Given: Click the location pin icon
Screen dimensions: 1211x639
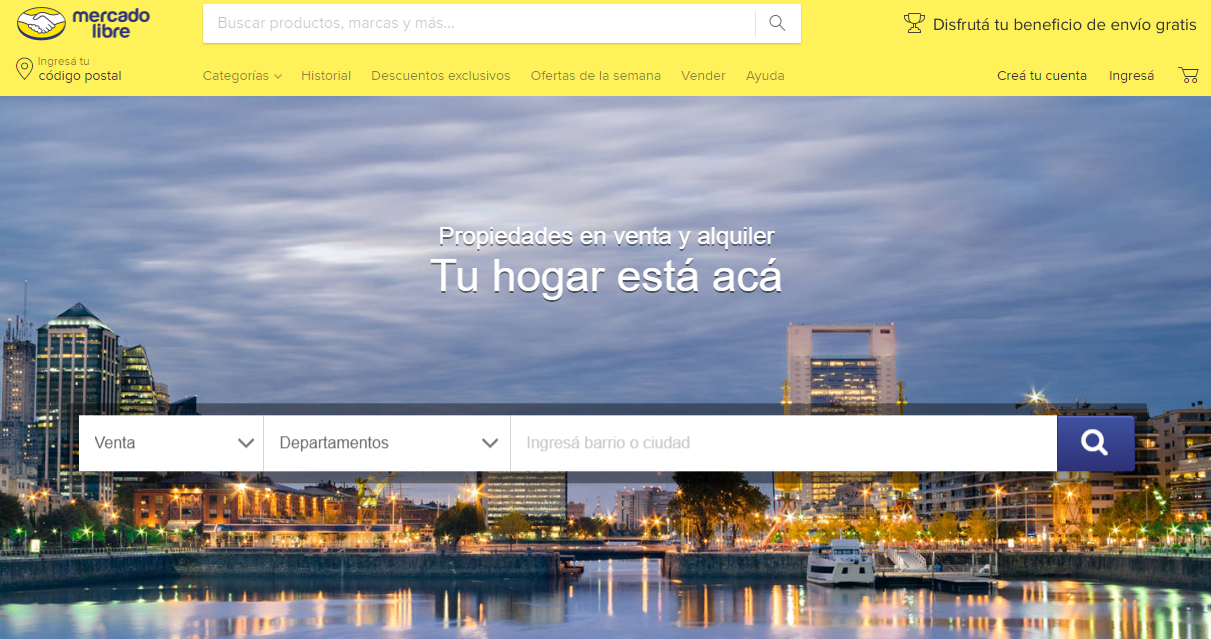Looking at the screenshot, I should 25,69.
